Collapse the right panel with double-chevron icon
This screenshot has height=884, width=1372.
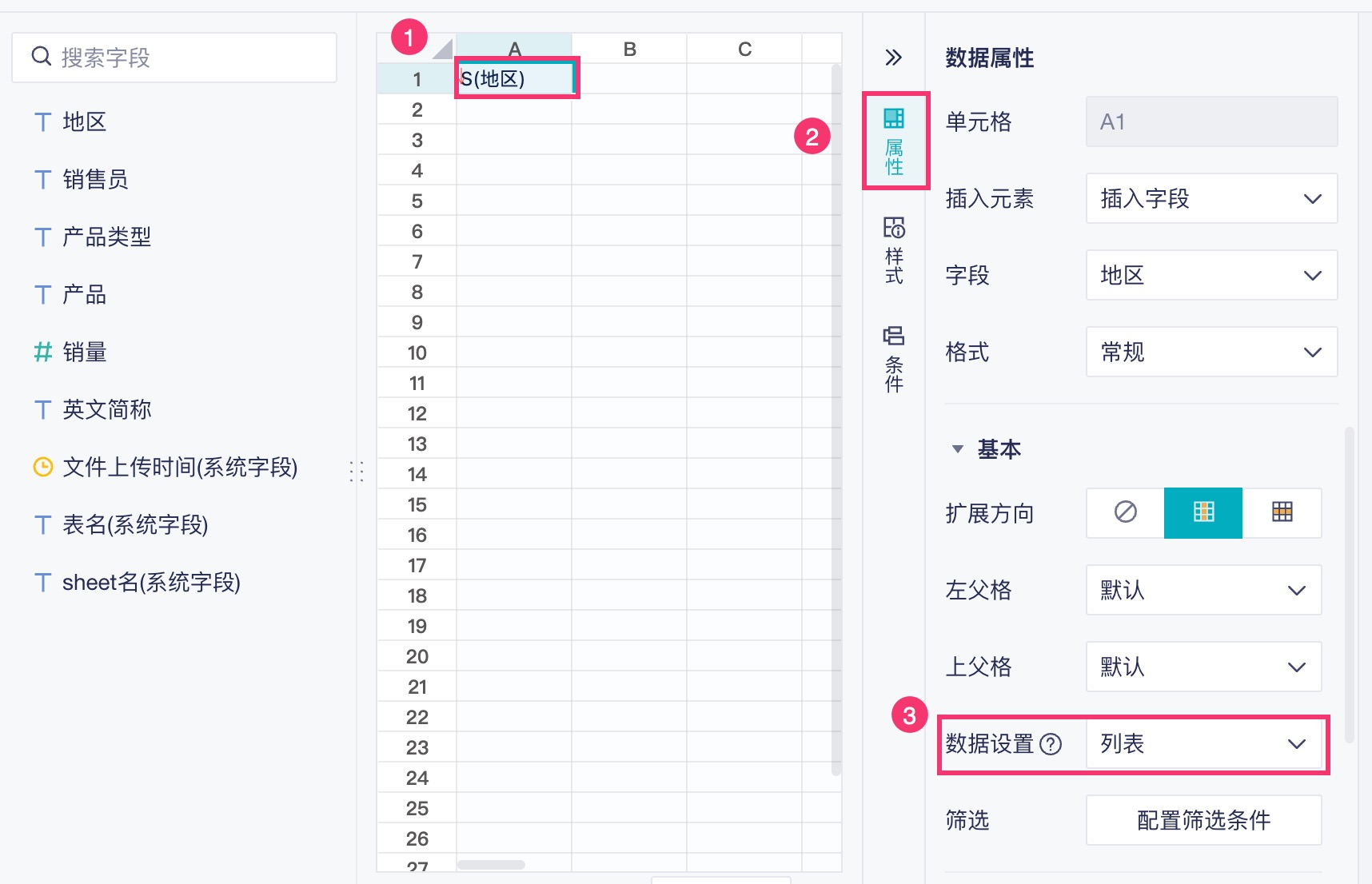click(893, 58)
